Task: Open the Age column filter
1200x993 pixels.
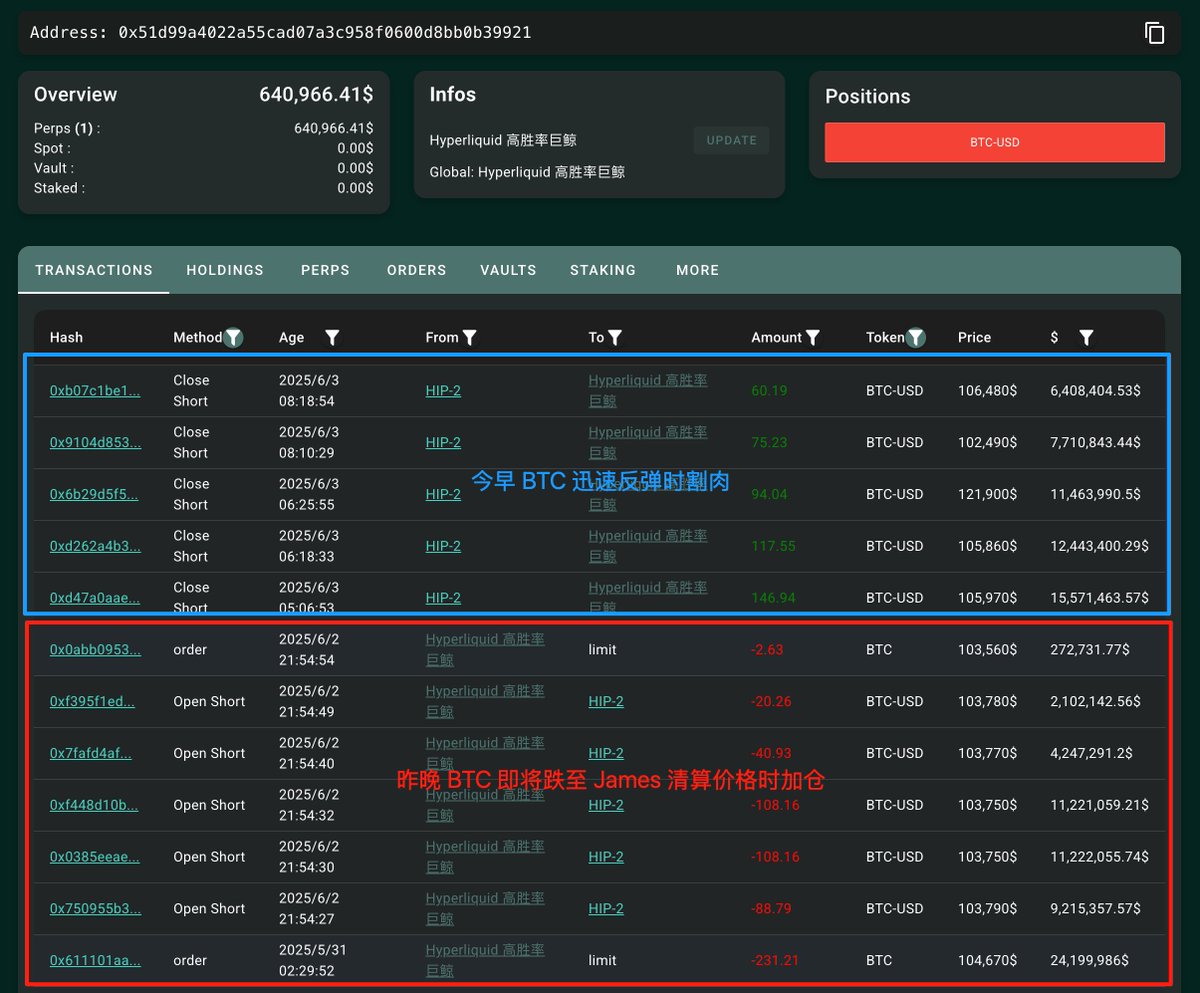Action: click(x=332, y=338)
